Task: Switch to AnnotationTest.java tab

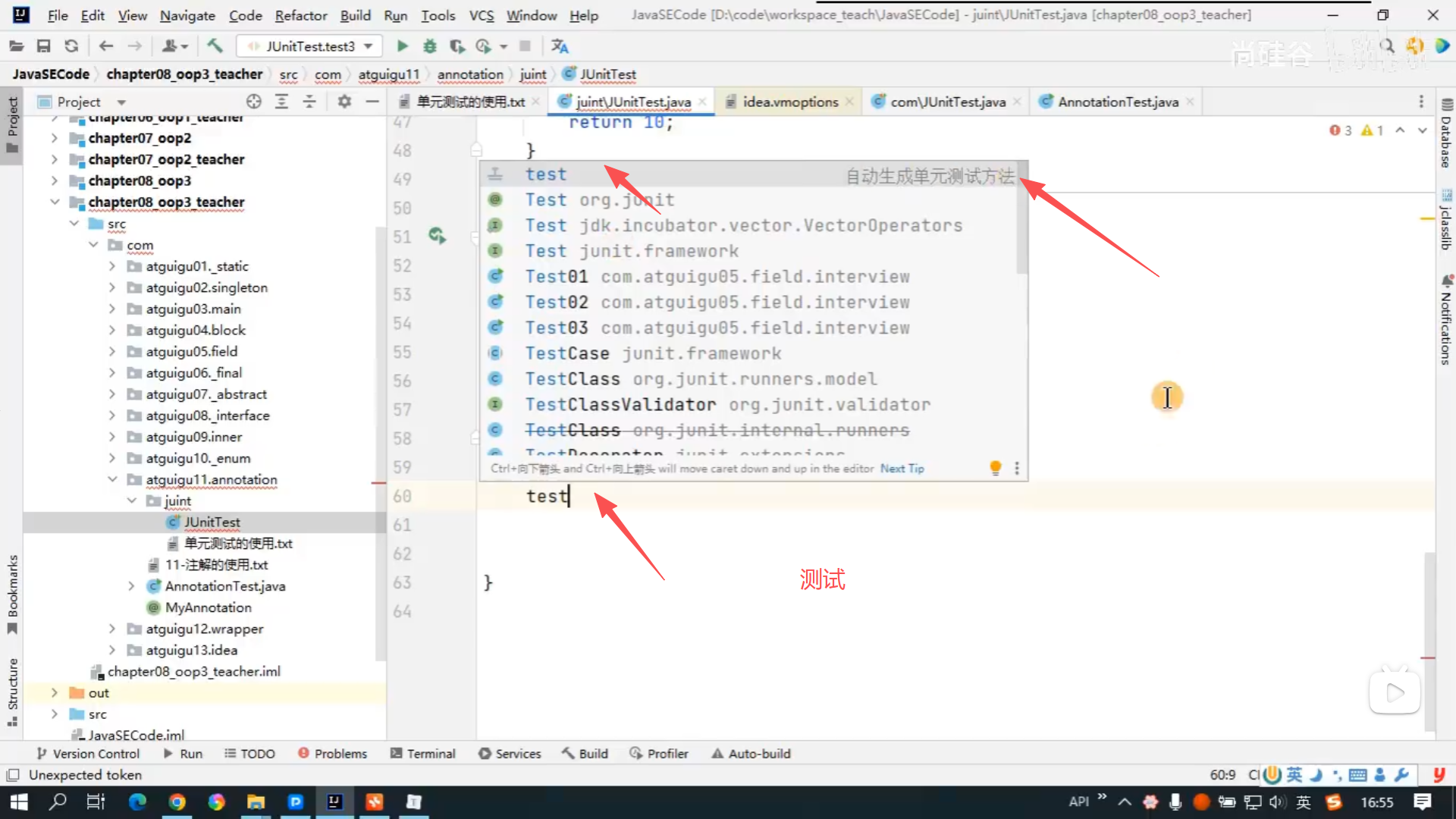Action: coord(1117,102)
